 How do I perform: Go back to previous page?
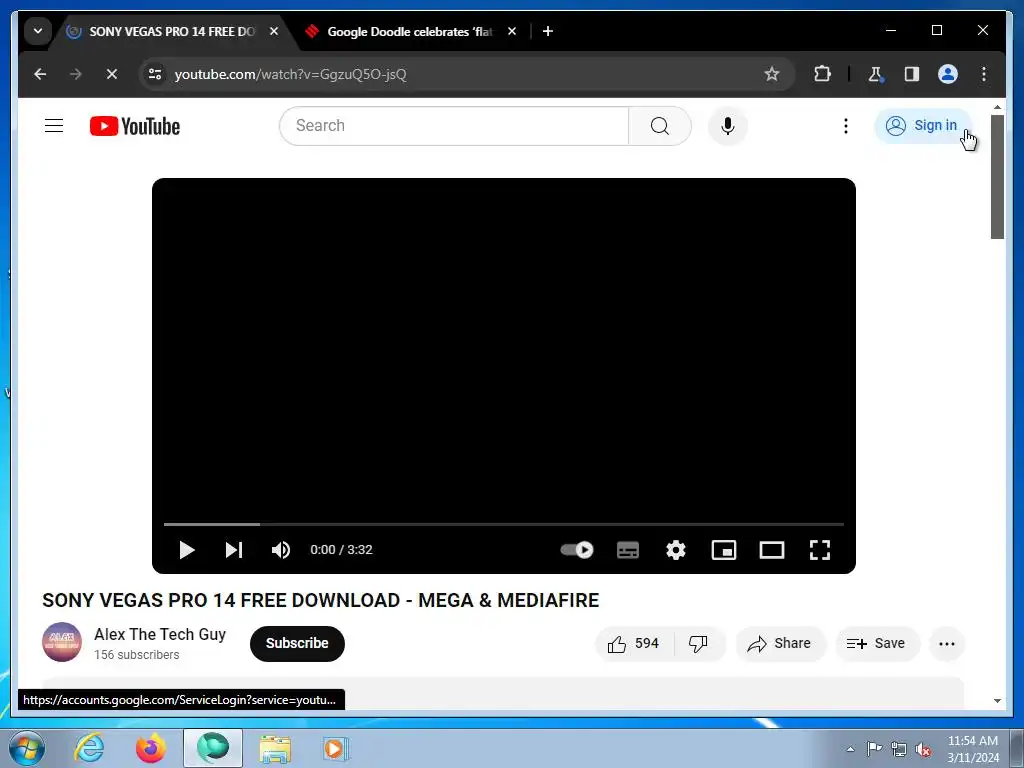[40, 74]
